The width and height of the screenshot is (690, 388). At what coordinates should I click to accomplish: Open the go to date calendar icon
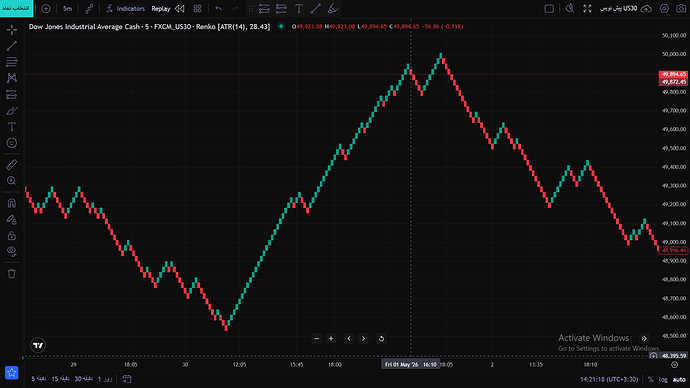click(x=127, y=379)
